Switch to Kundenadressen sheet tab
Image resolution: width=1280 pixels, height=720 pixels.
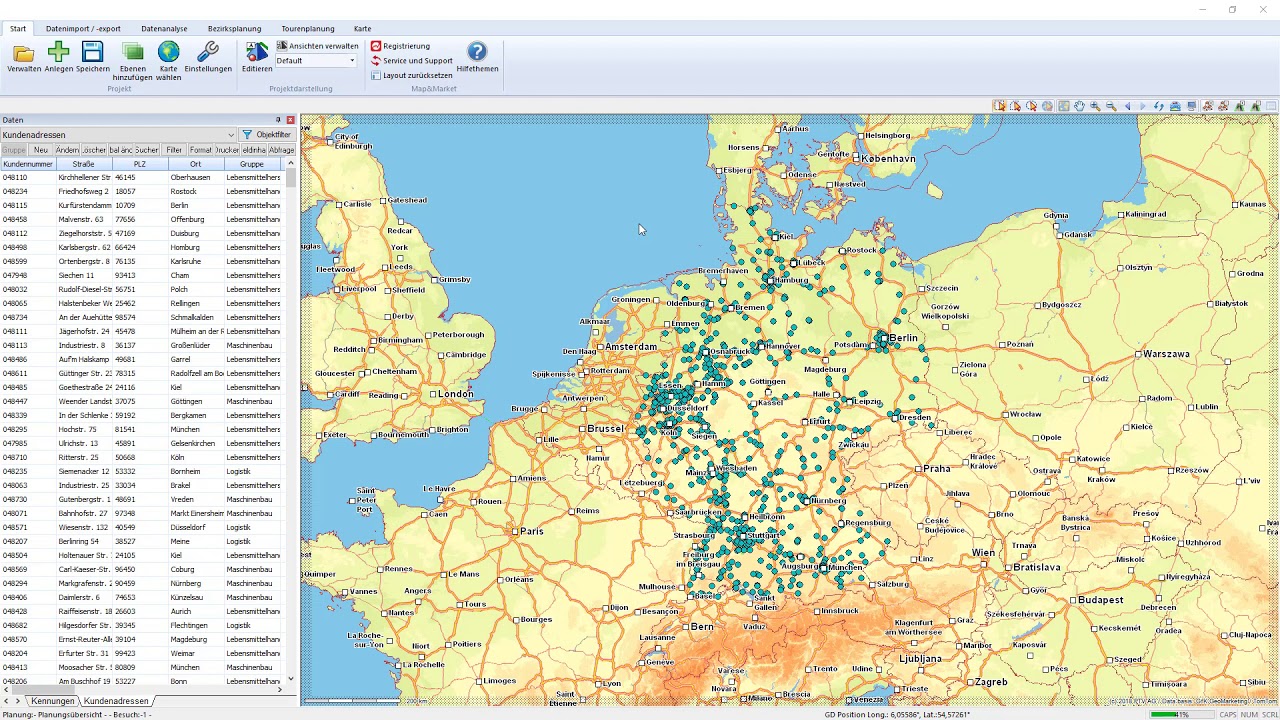(116, 701)
